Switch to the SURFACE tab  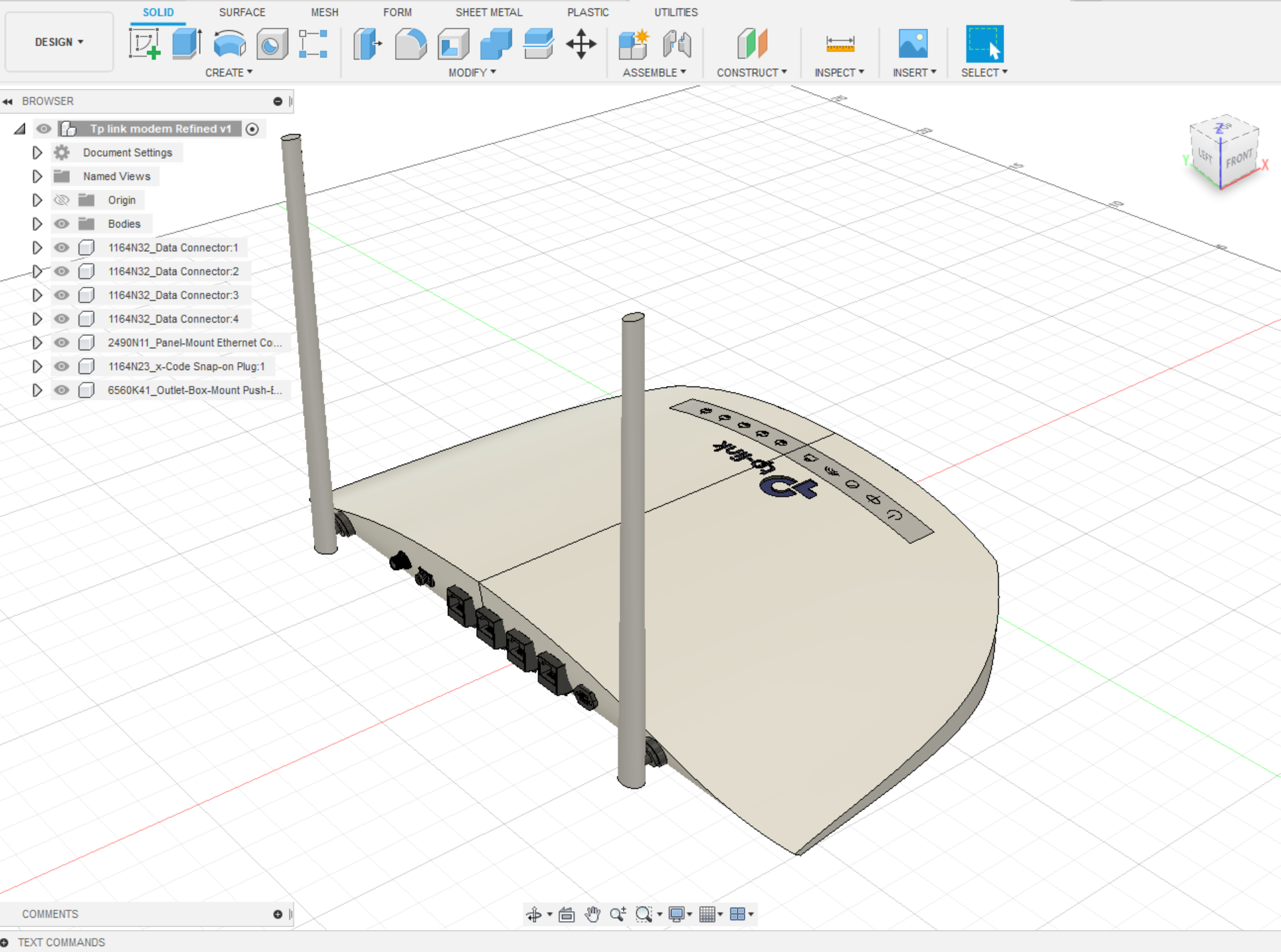(x=242, y=12)
